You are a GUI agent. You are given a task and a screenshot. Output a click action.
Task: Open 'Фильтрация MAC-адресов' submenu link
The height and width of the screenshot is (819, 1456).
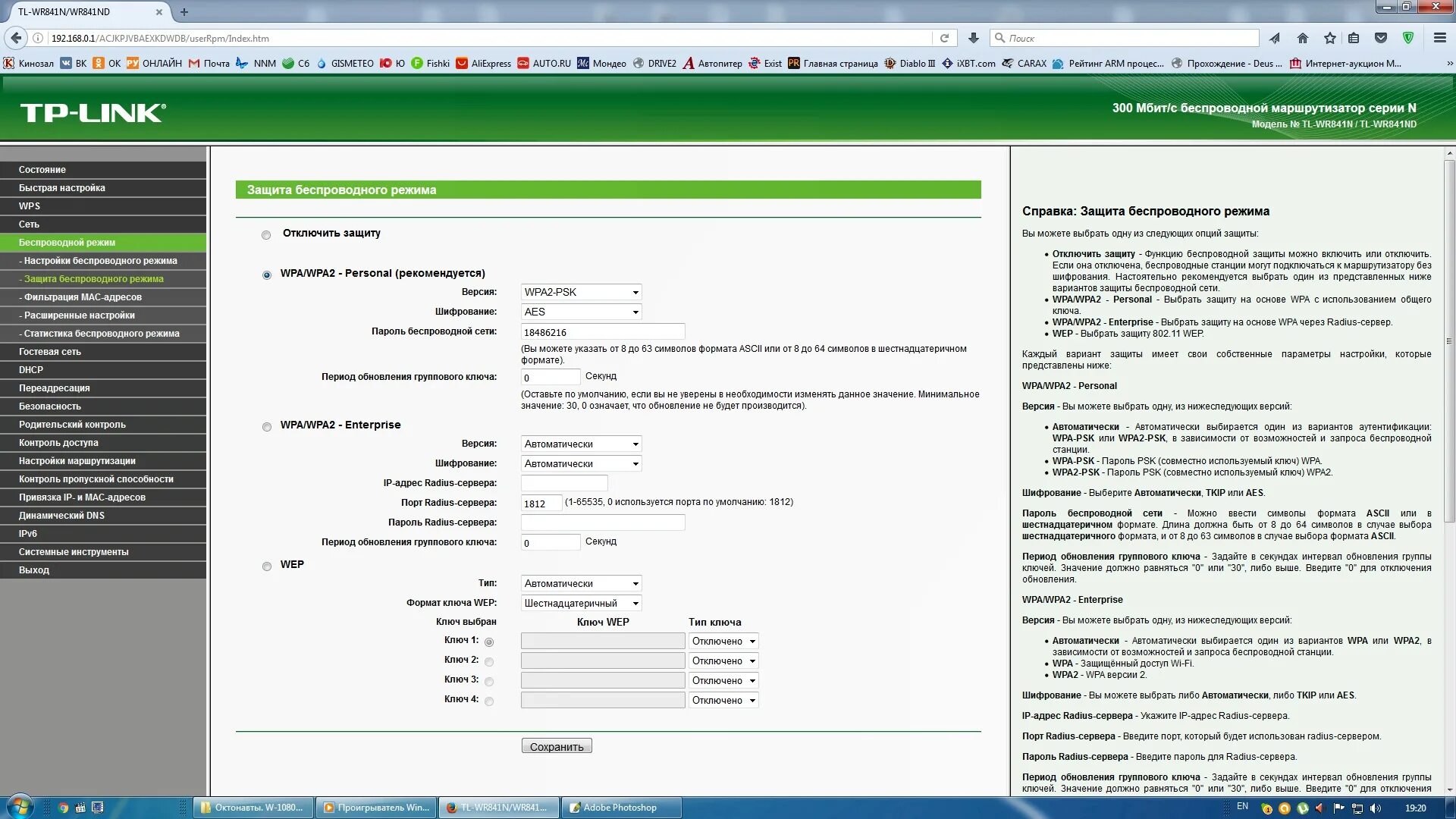pos(83,297)
